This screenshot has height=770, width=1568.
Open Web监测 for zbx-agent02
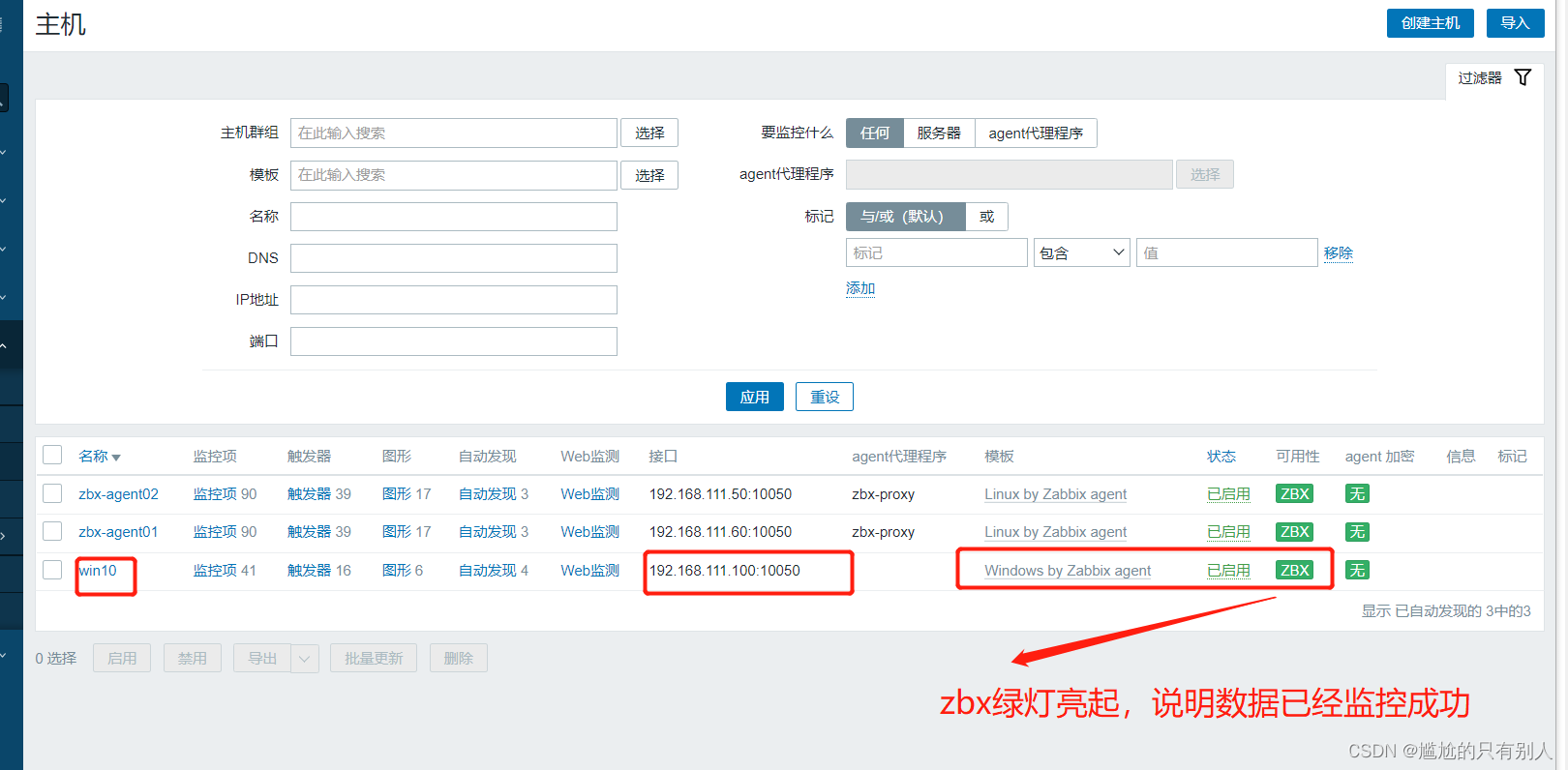590,493
